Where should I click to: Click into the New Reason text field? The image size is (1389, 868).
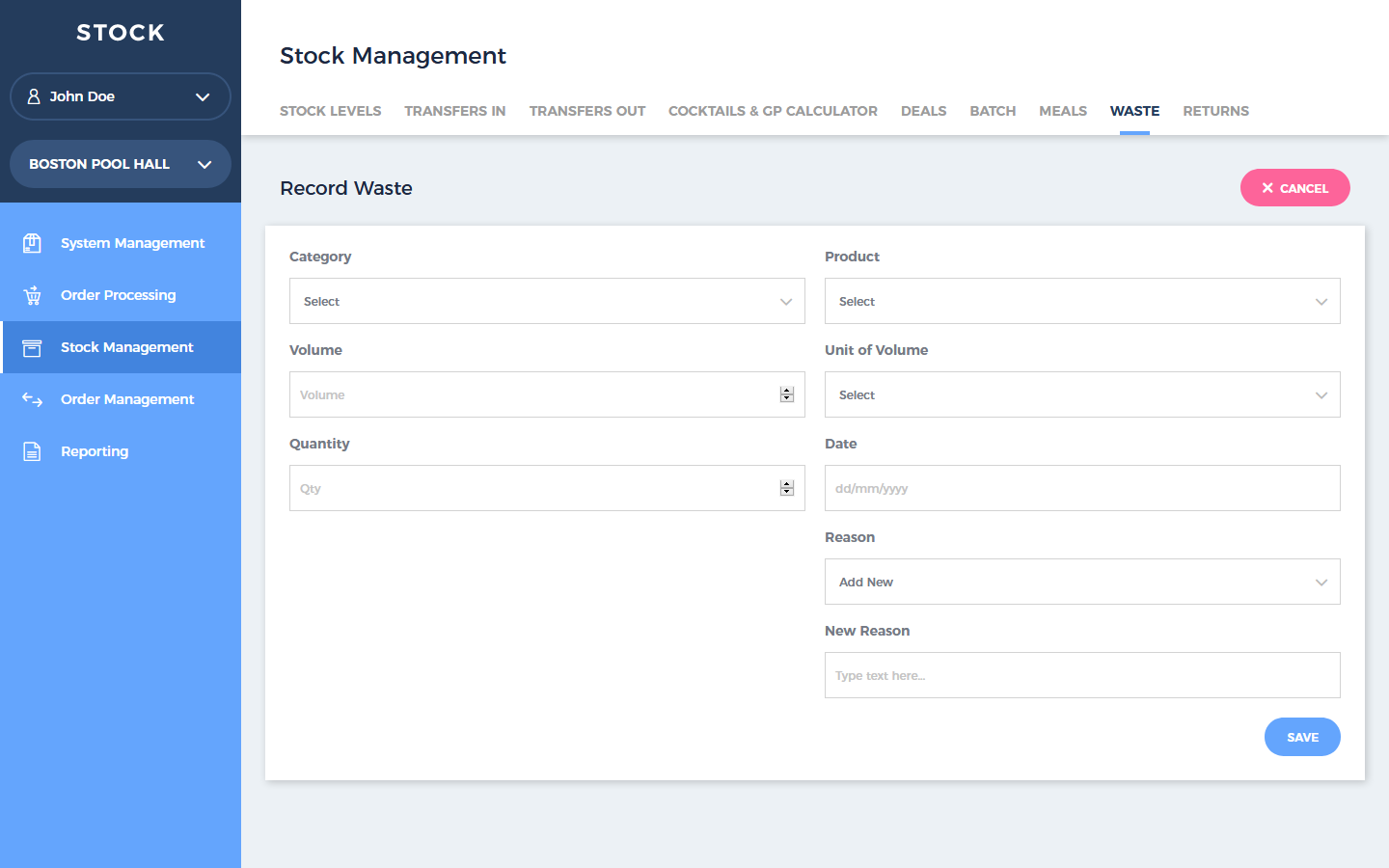click(x=1081, y=675)
